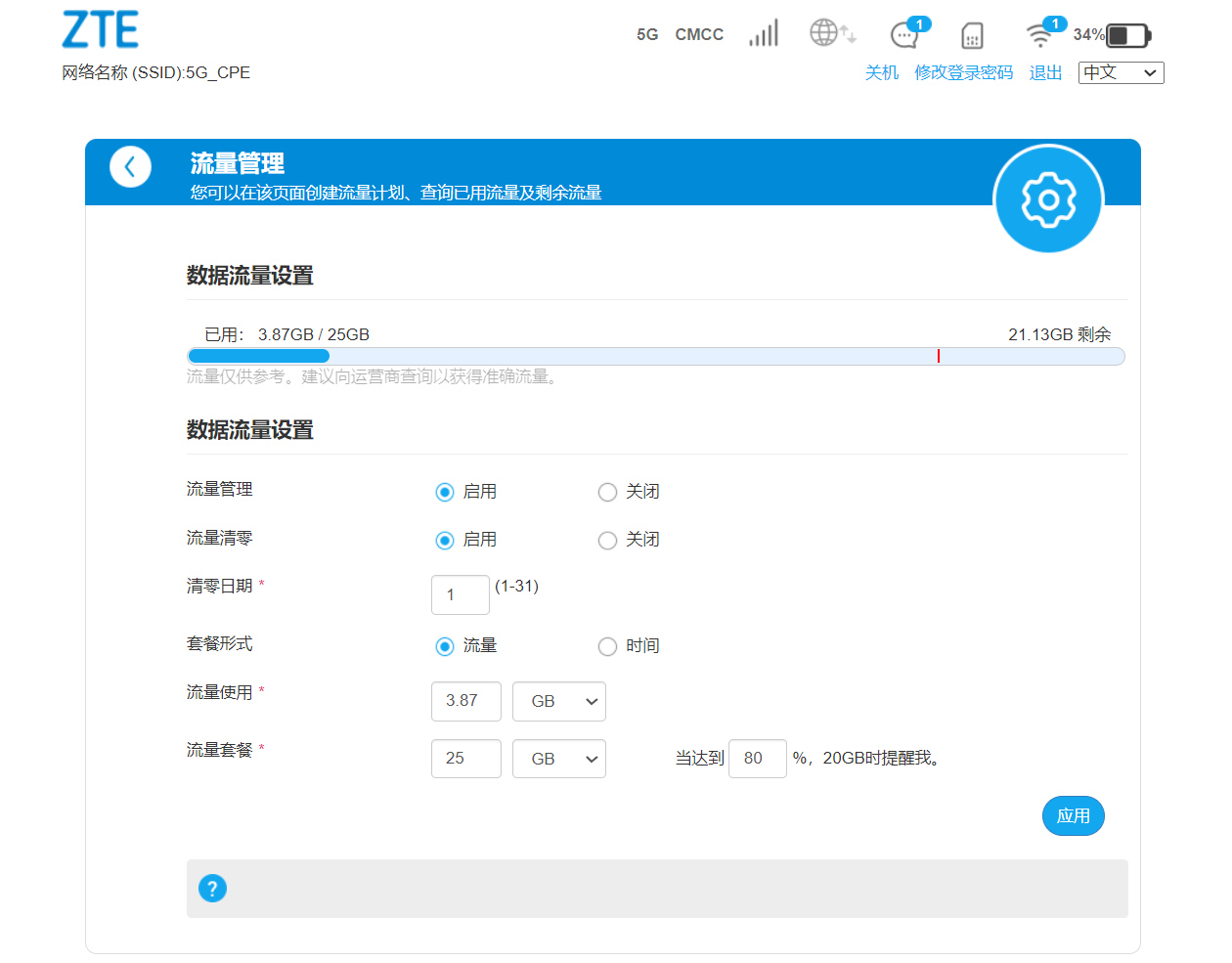Viewport: 1232px width, 963px height.
Task: Open the help question mark icon
Action: point(212,888)
